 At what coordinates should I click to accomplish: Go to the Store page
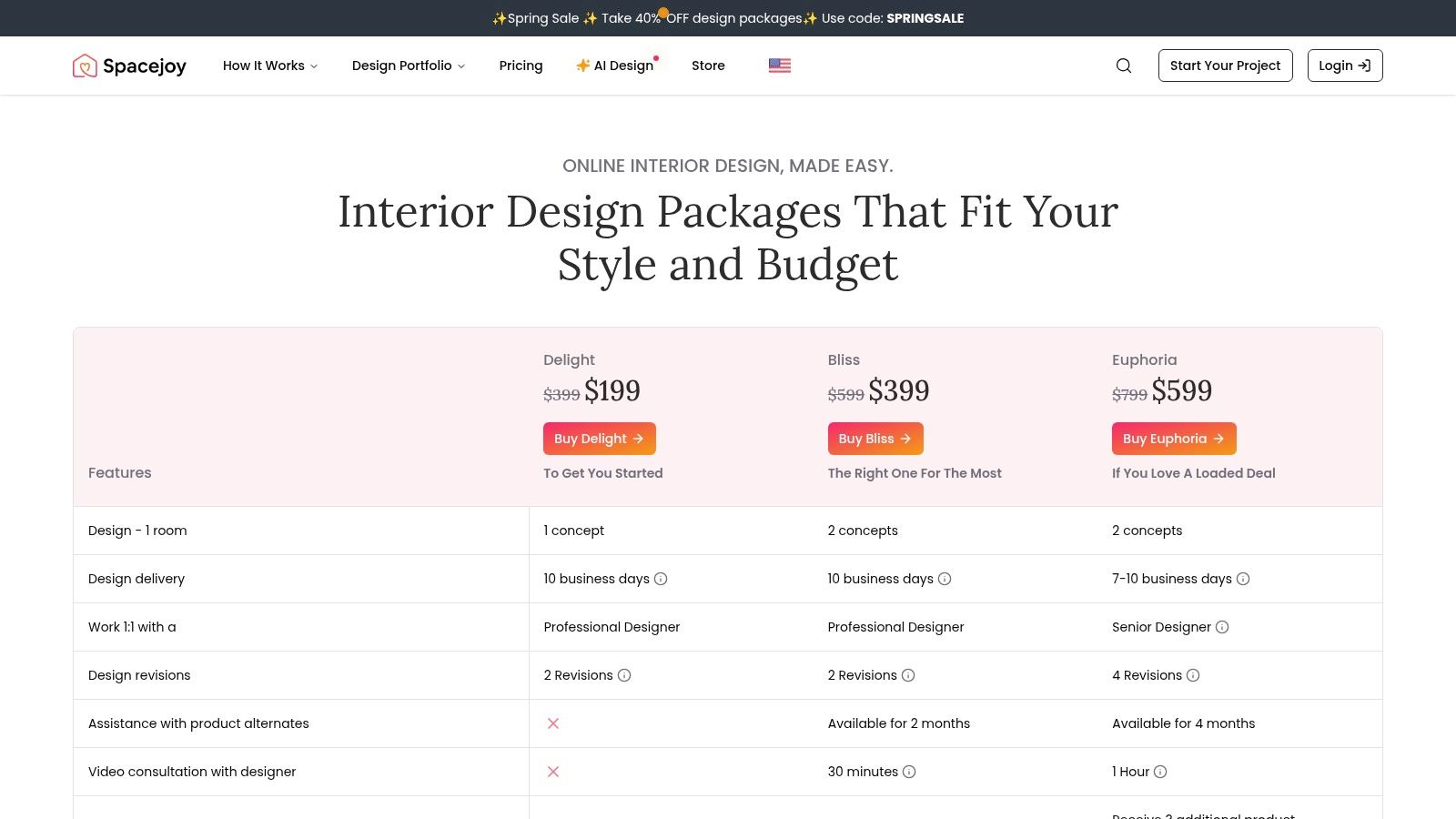[708, 66]
